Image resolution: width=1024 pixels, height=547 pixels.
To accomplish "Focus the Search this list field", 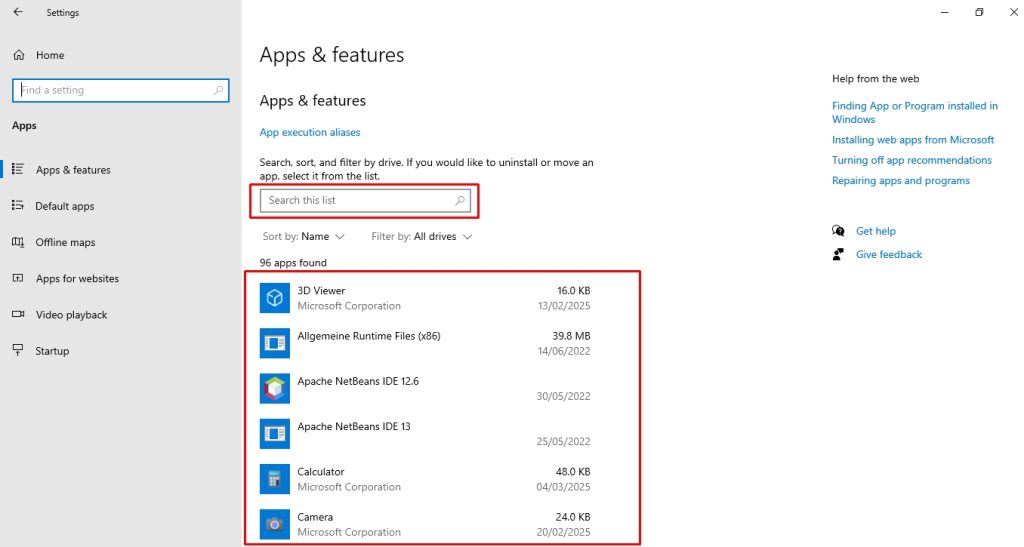I will point(365,200).
